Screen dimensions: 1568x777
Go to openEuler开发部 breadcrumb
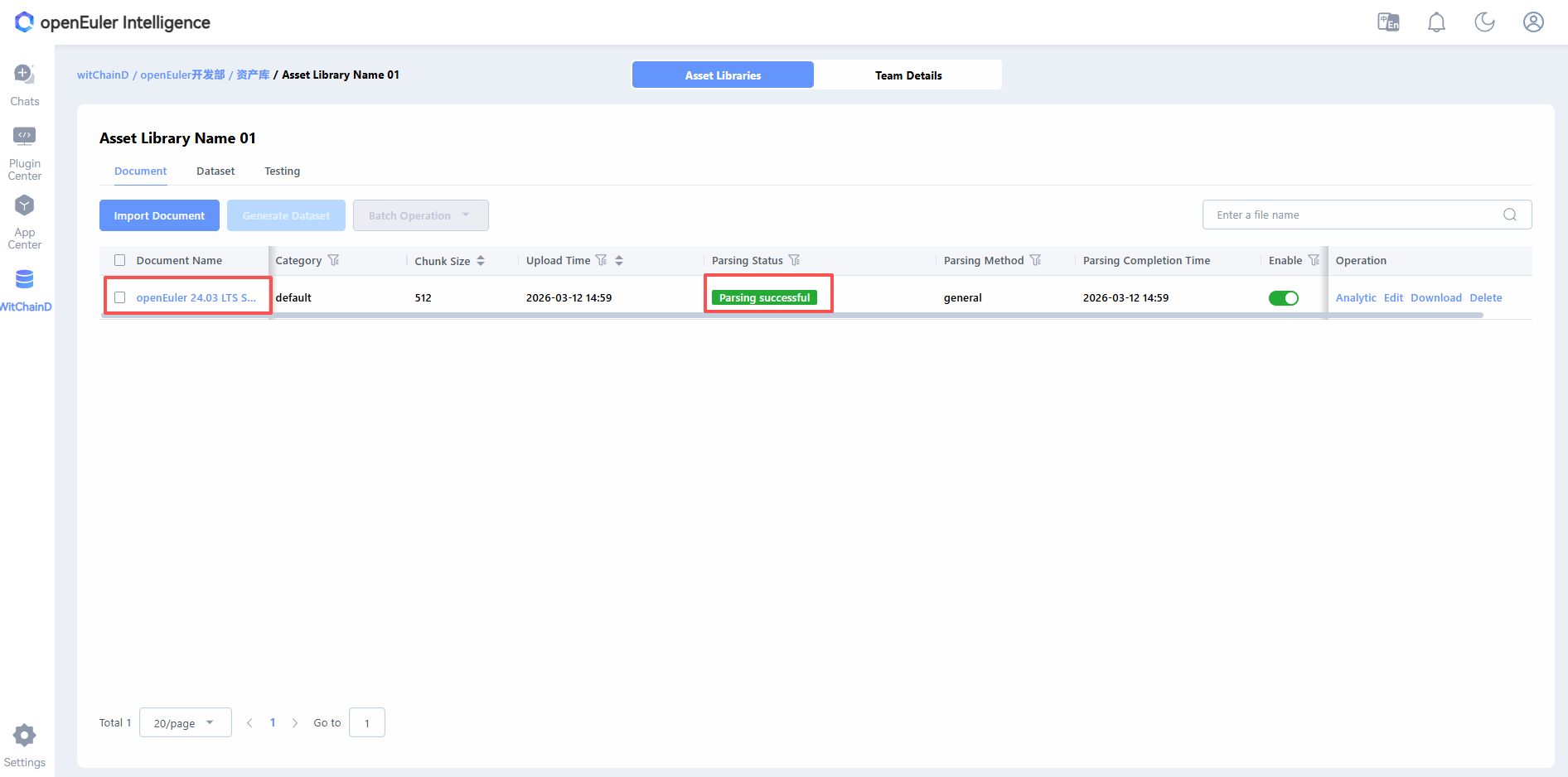click(x=182, y=75)
